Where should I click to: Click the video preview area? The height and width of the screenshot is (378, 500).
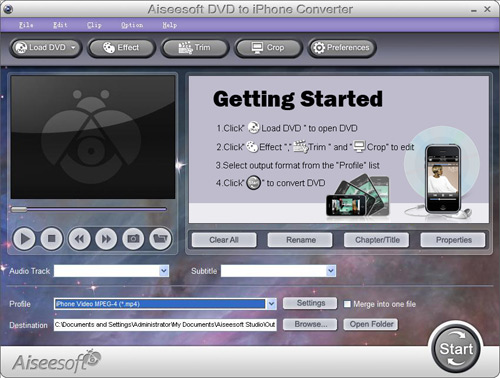coord(93,137)
